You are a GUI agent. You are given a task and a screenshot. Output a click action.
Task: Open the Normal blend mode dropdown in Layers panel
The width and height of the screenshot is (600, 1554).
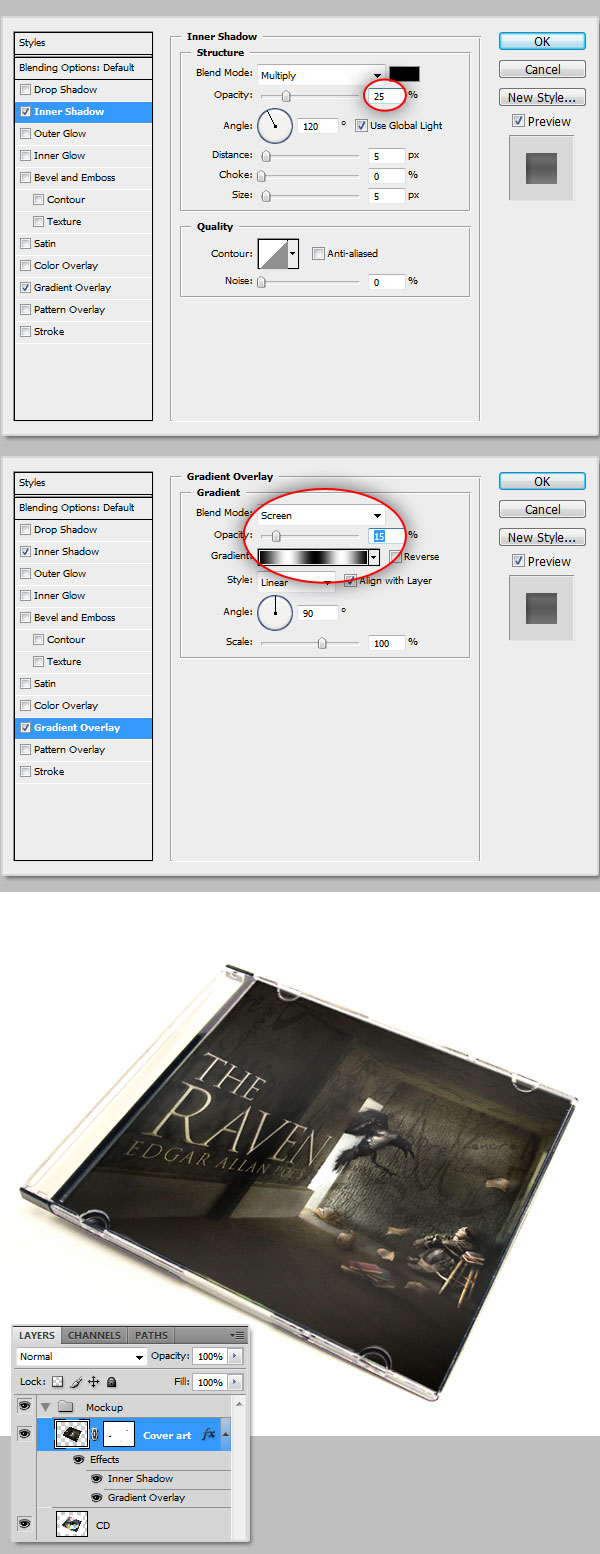82,1357
